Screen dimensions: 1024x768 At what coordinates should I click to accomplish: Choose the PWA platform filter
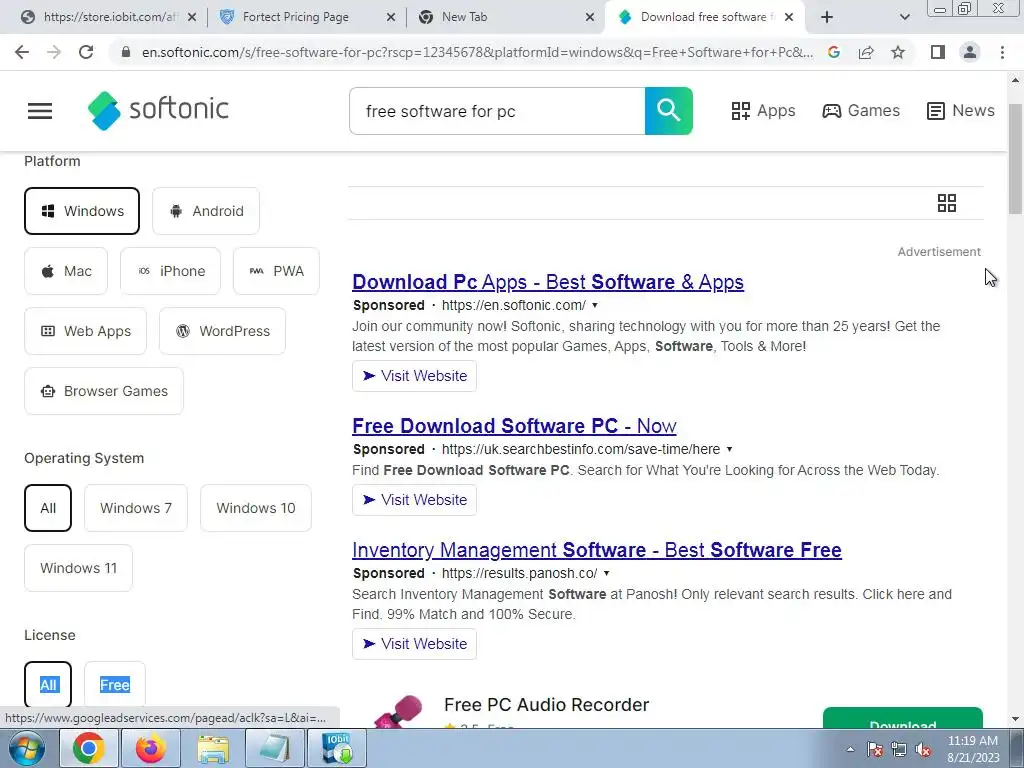coord(276,271)
